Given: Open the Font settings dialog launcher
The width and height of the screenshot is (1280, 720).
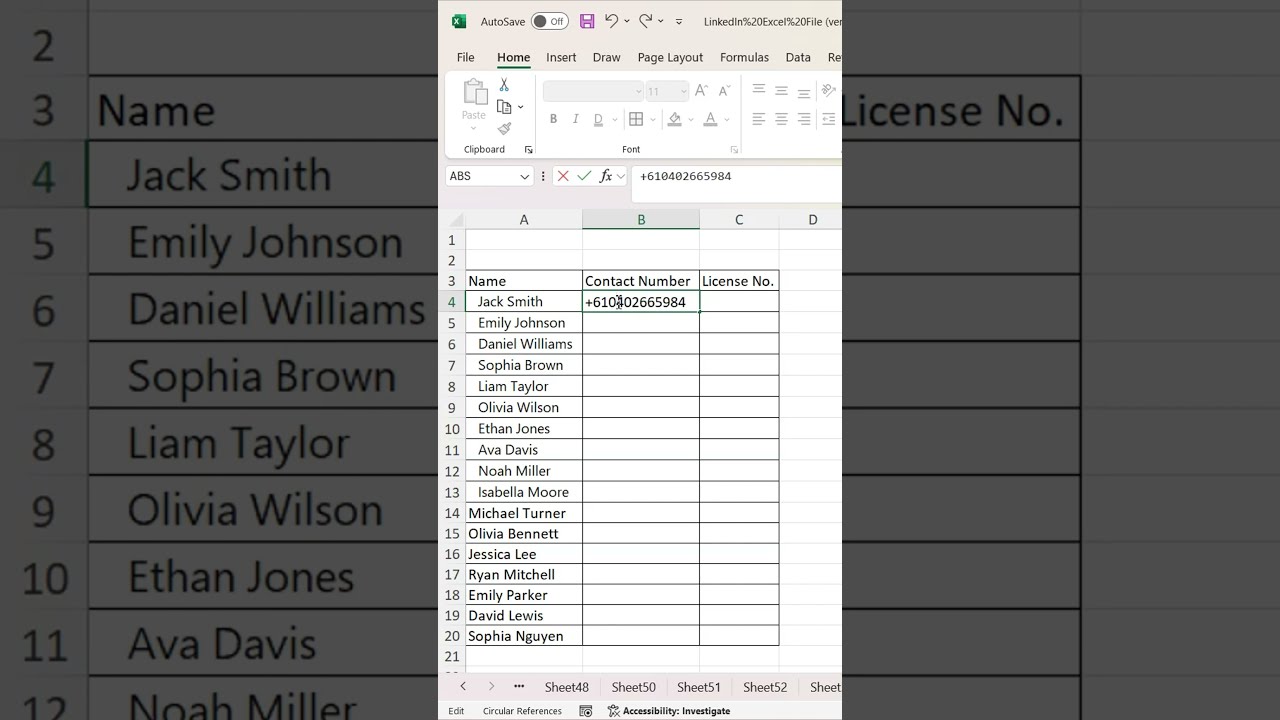Looking at the screenshot, I should (x=734, y=150).
